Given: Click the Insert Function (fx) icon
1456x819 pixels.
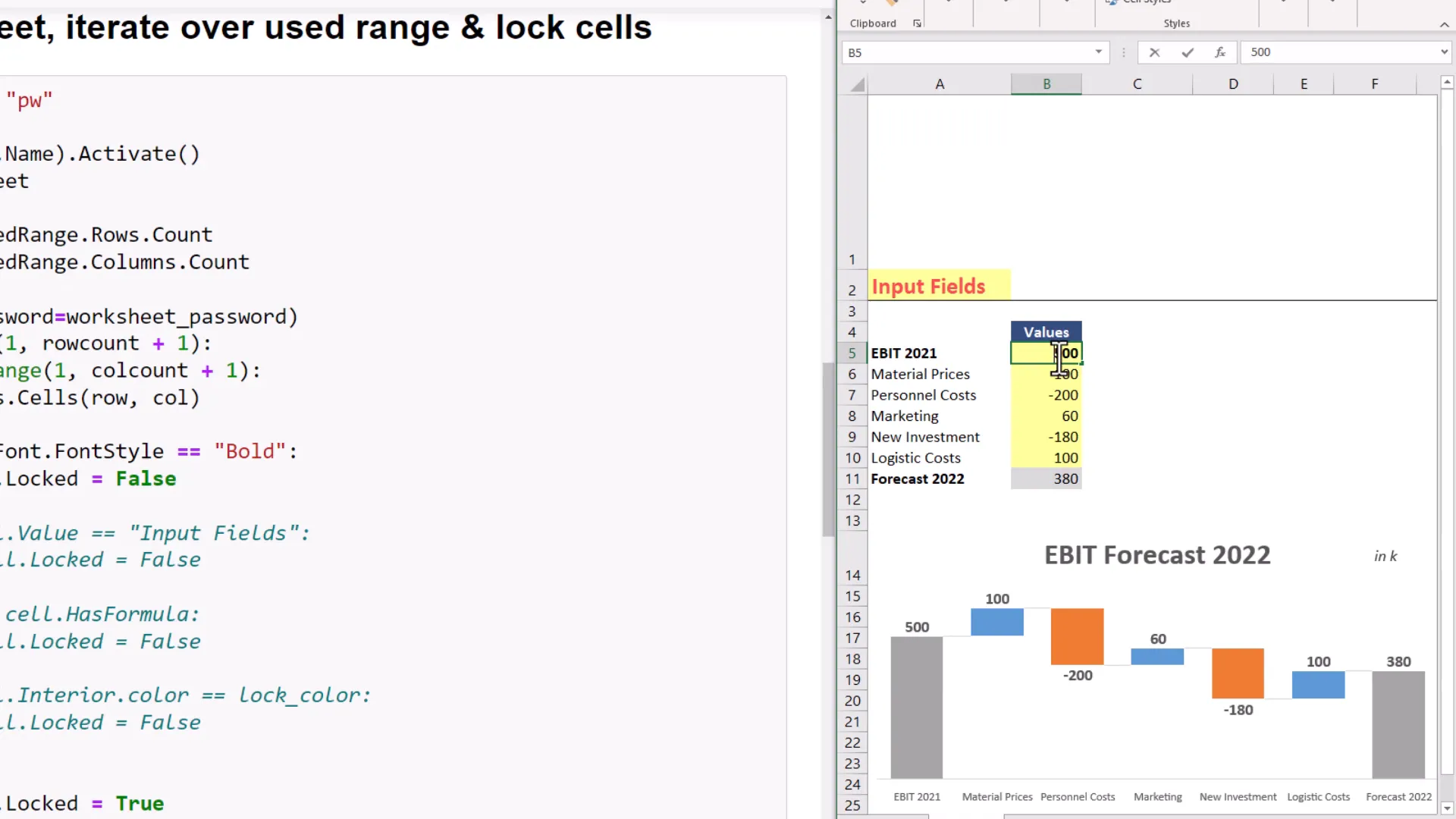Looking at the screenshot, I should click(x=1220, y=52).
